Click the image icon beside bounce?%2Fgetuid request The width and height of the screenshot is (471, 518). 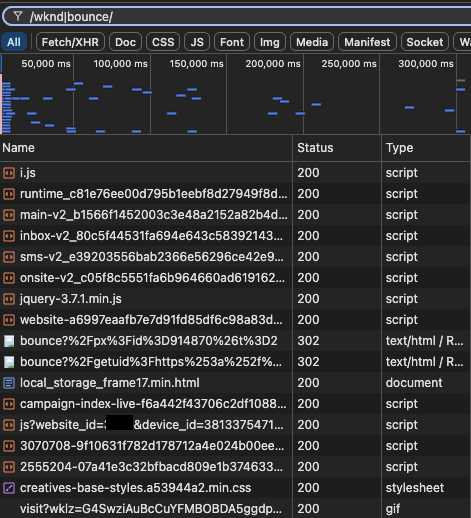[9, 362]
